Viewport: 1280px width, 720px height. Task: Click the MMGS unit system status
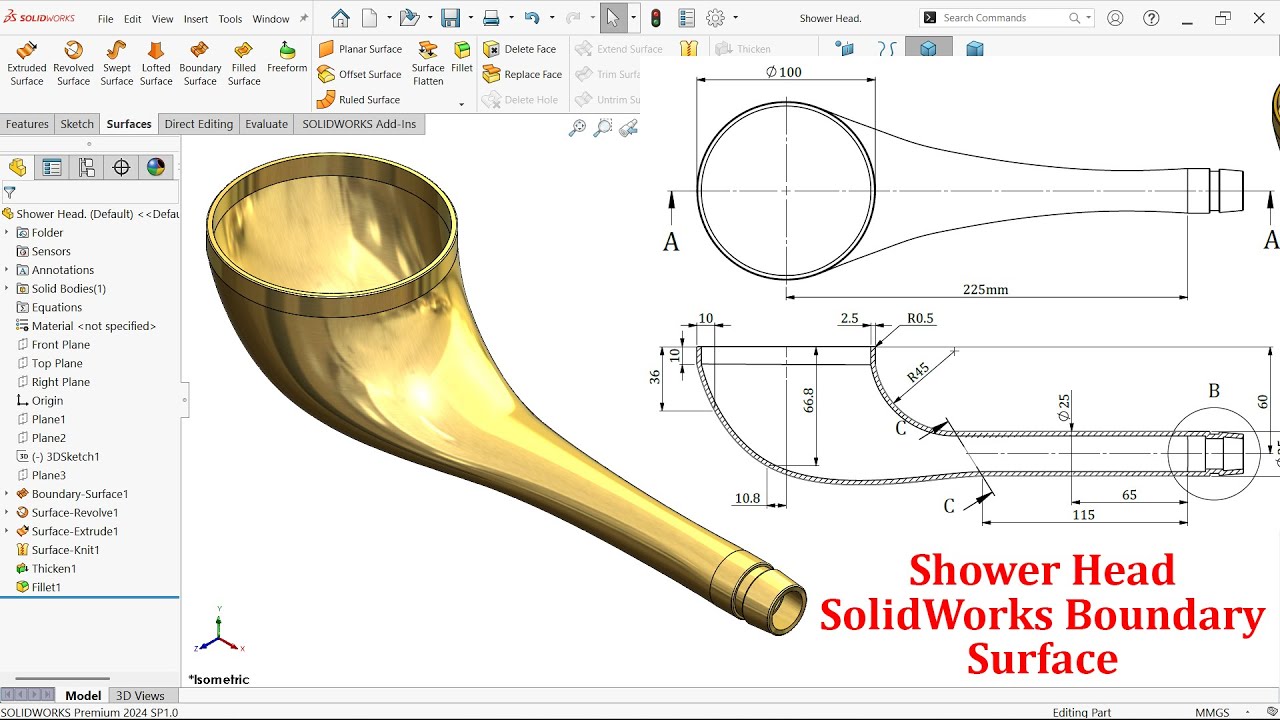click(1212, 712)
